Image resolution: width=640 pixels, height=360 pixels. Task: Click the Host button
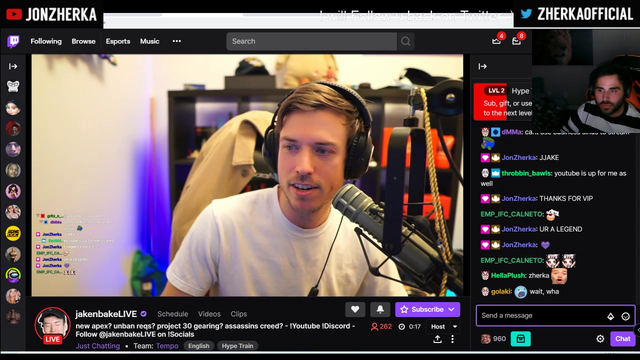click(x=438, y=327)
